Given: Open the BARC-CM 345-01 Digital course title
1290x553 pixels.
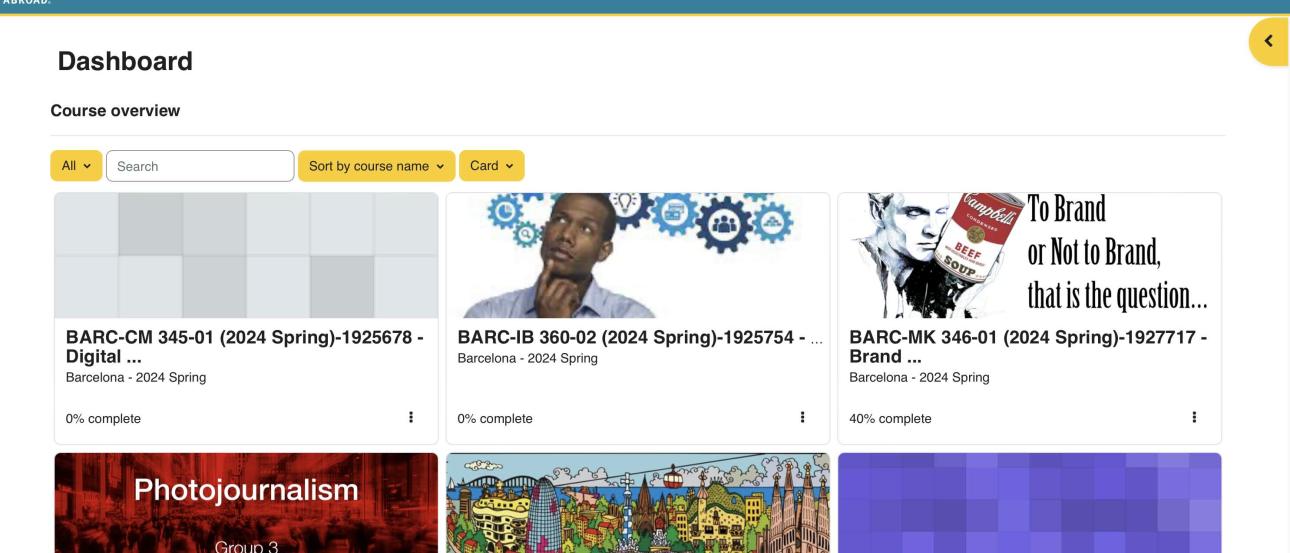Looking at the screenshot, I should [244, 348].
